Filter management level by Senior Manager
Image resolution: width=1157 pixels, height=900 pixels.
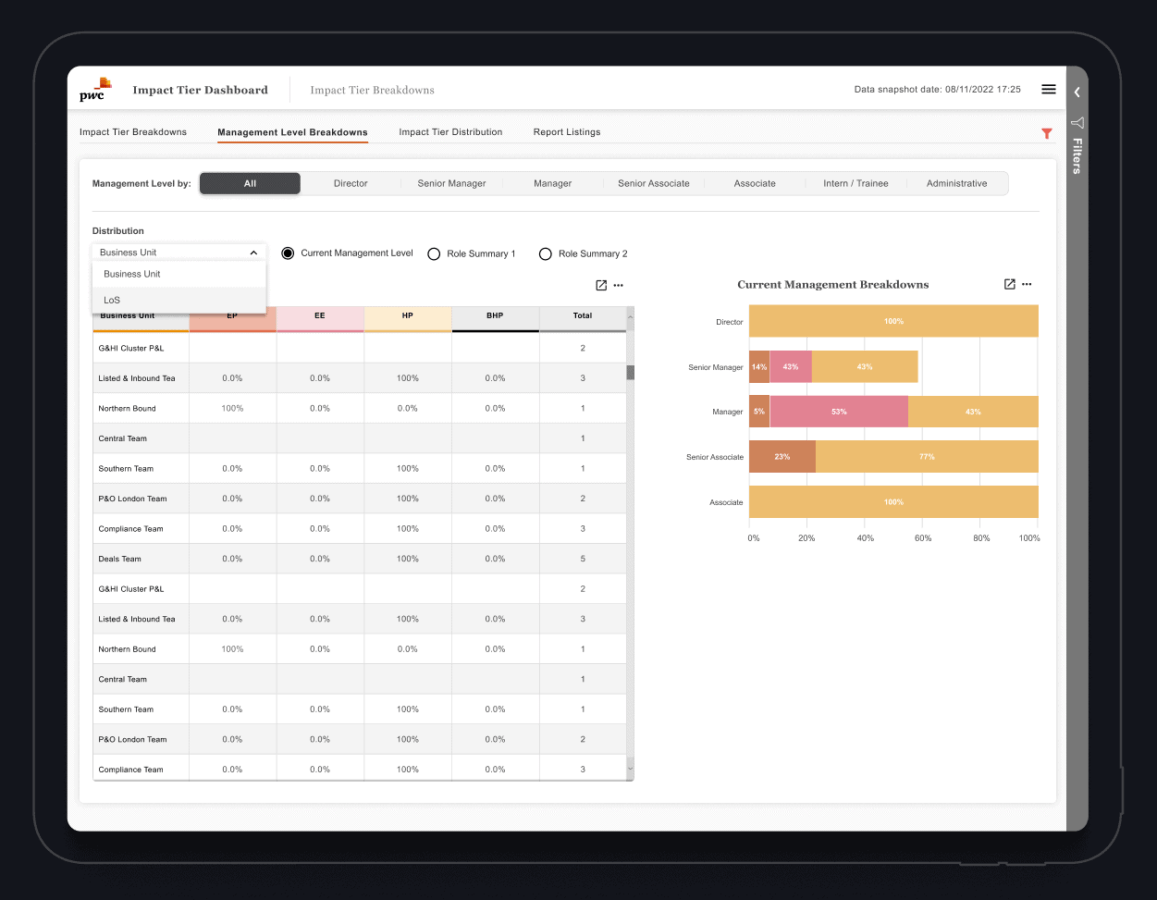451,184
